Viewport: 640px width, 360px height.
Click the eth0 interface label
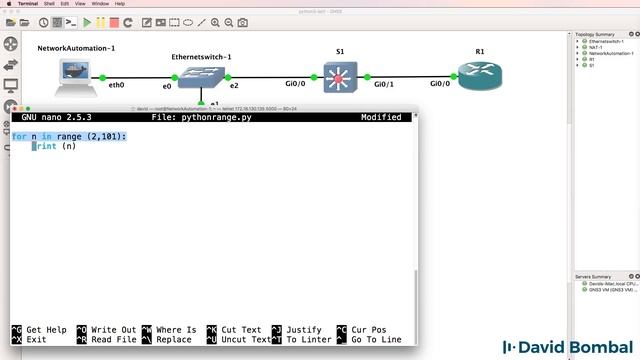click(116, 85)
